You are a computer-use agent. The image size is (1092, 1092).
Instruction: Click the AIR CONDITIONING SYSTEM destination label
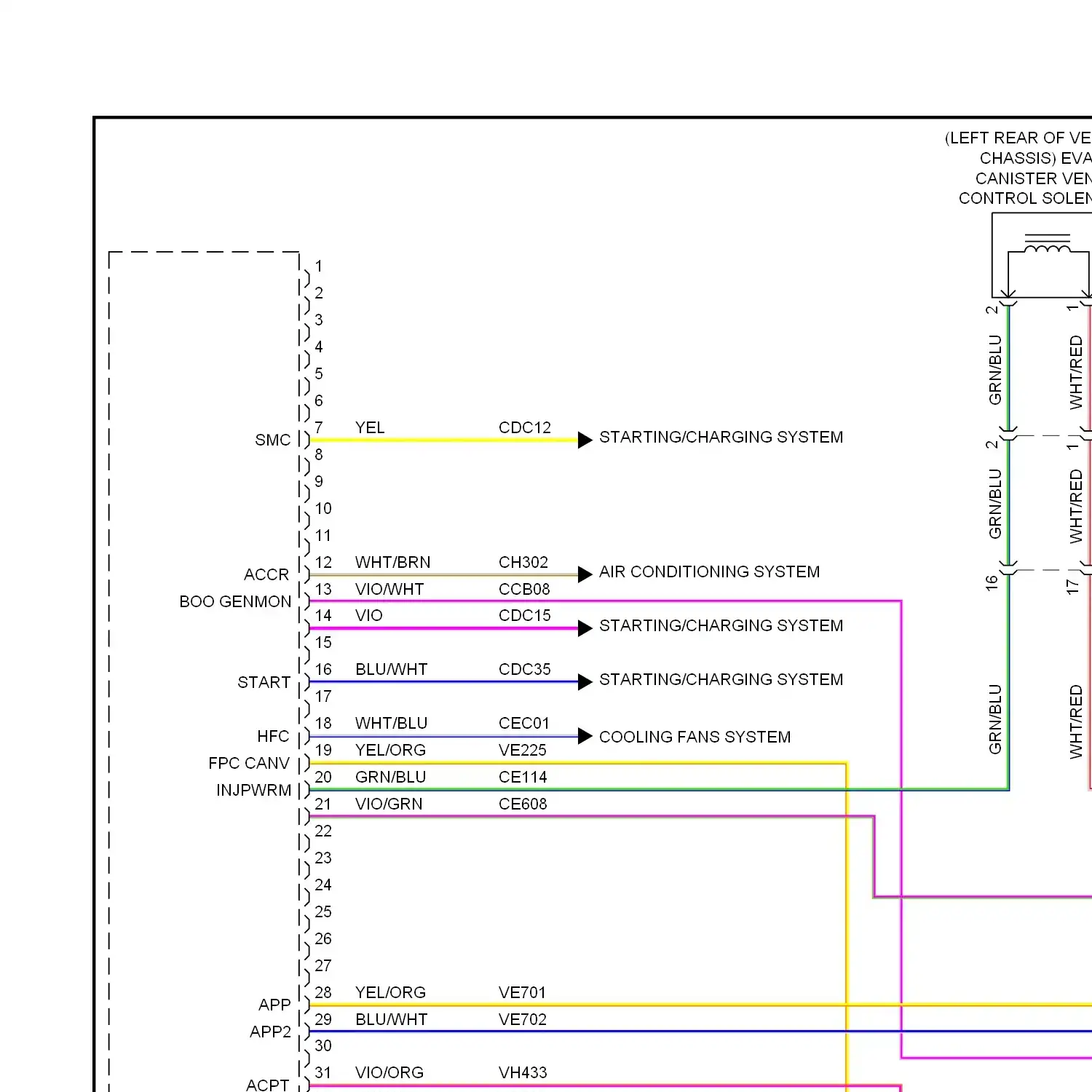709,571
